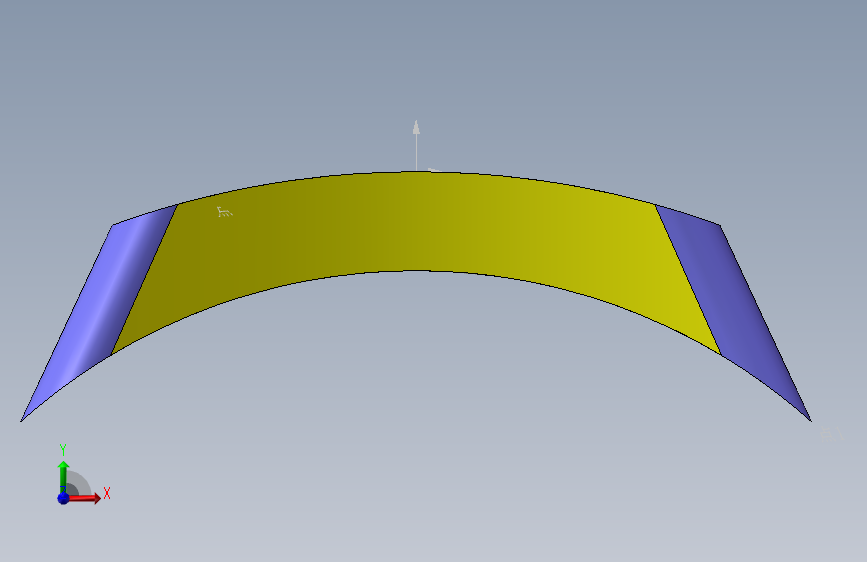Click the red X axis arrow of the view triad
867x562 pixels.
(84, 498)
